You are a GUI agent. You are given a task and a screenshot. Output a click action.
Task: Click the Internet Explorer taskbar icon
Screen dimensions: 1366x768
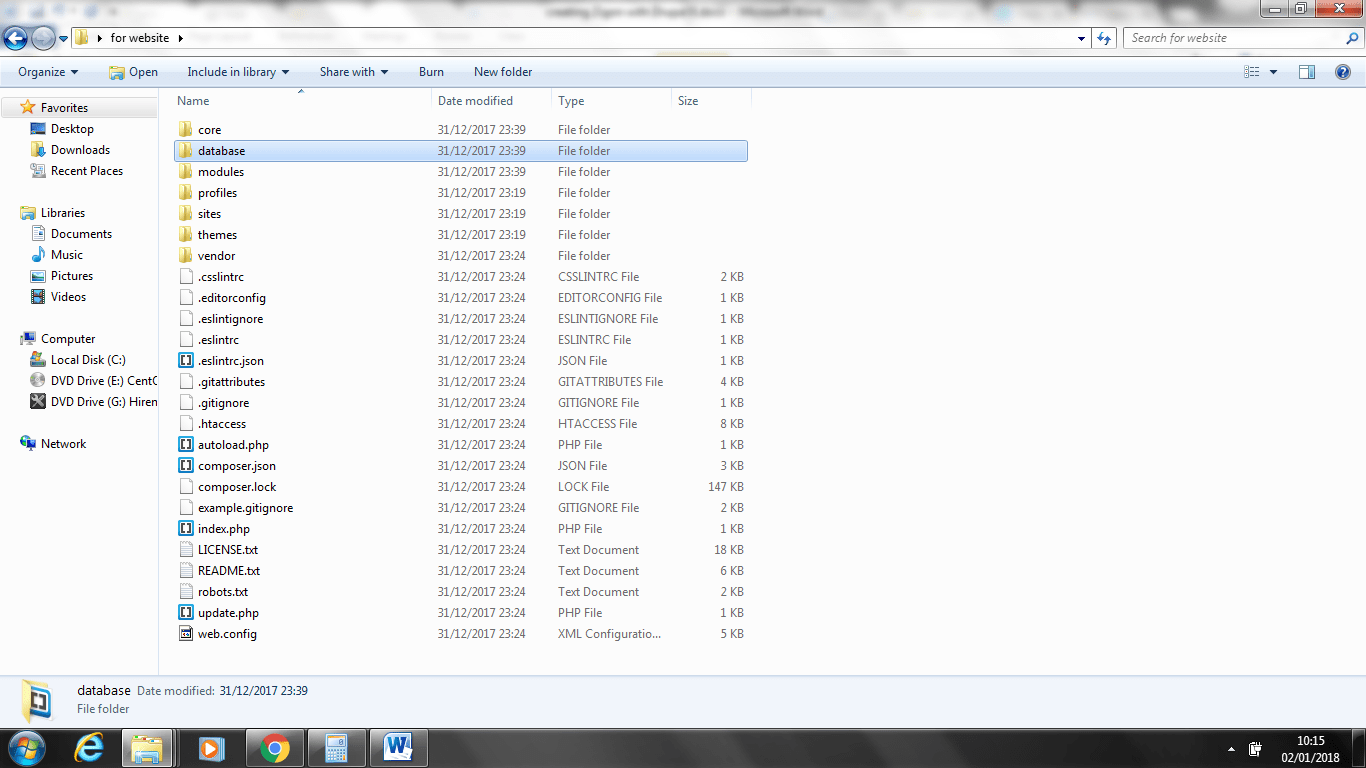coord(89,747)
